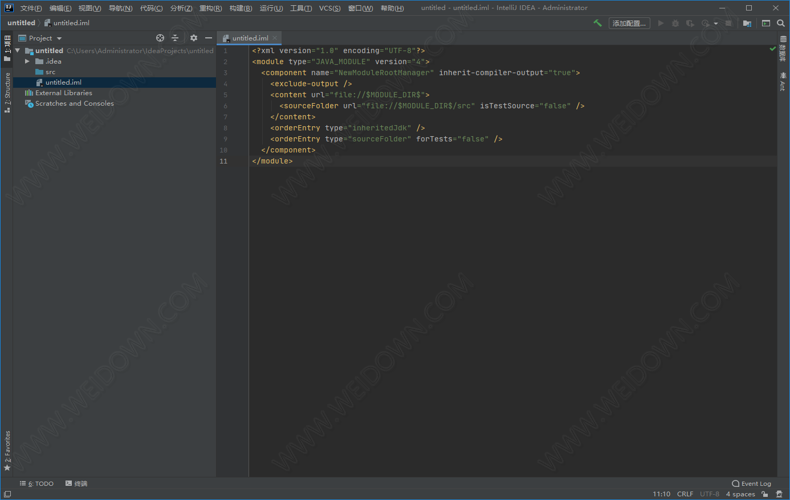This screenshot has width=790, height=500.
Task: Open the 帮助(H) Help menu
Action: click(x=392, y=8)
